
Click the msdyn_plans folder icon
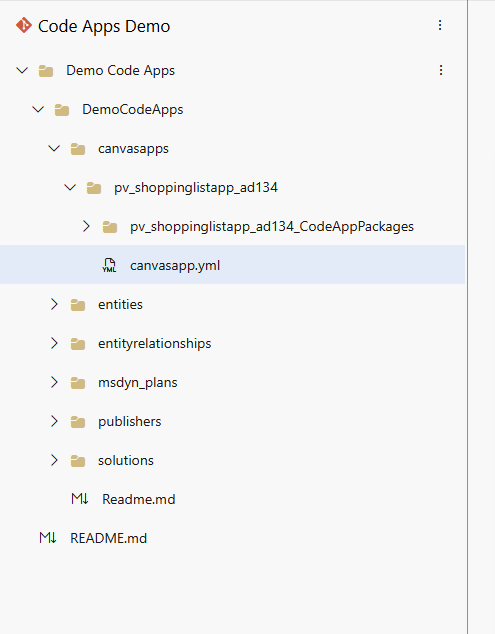(x=78, y=383)
